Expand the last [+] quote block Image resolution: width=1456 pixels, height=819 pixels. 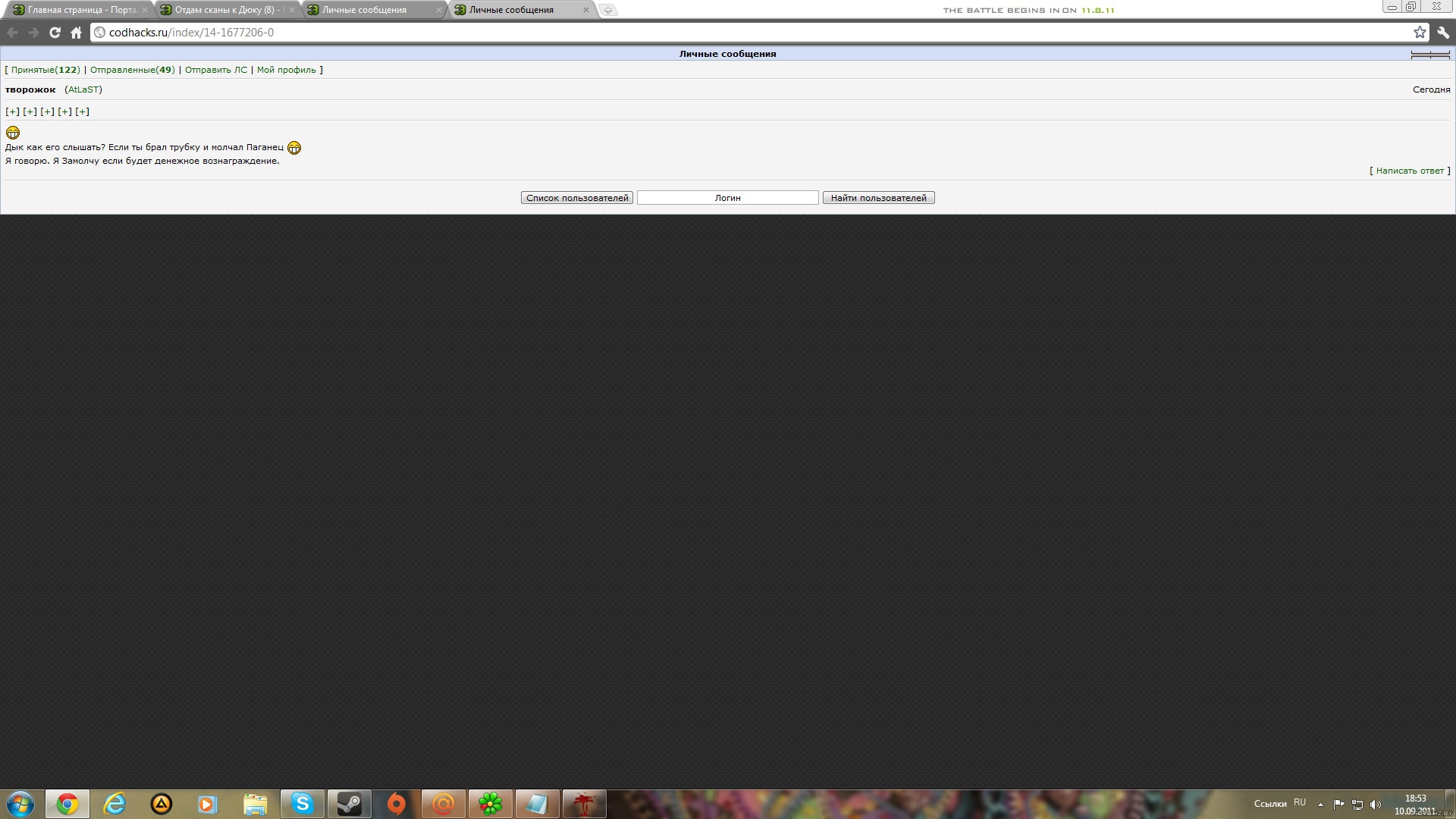point(82,111)
